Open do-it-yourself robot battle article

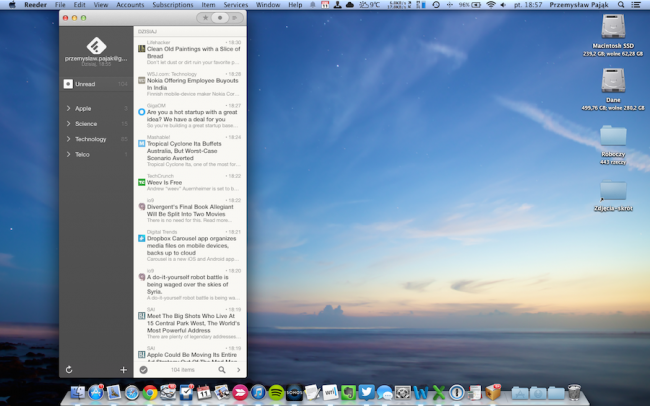tap(190, 284)
